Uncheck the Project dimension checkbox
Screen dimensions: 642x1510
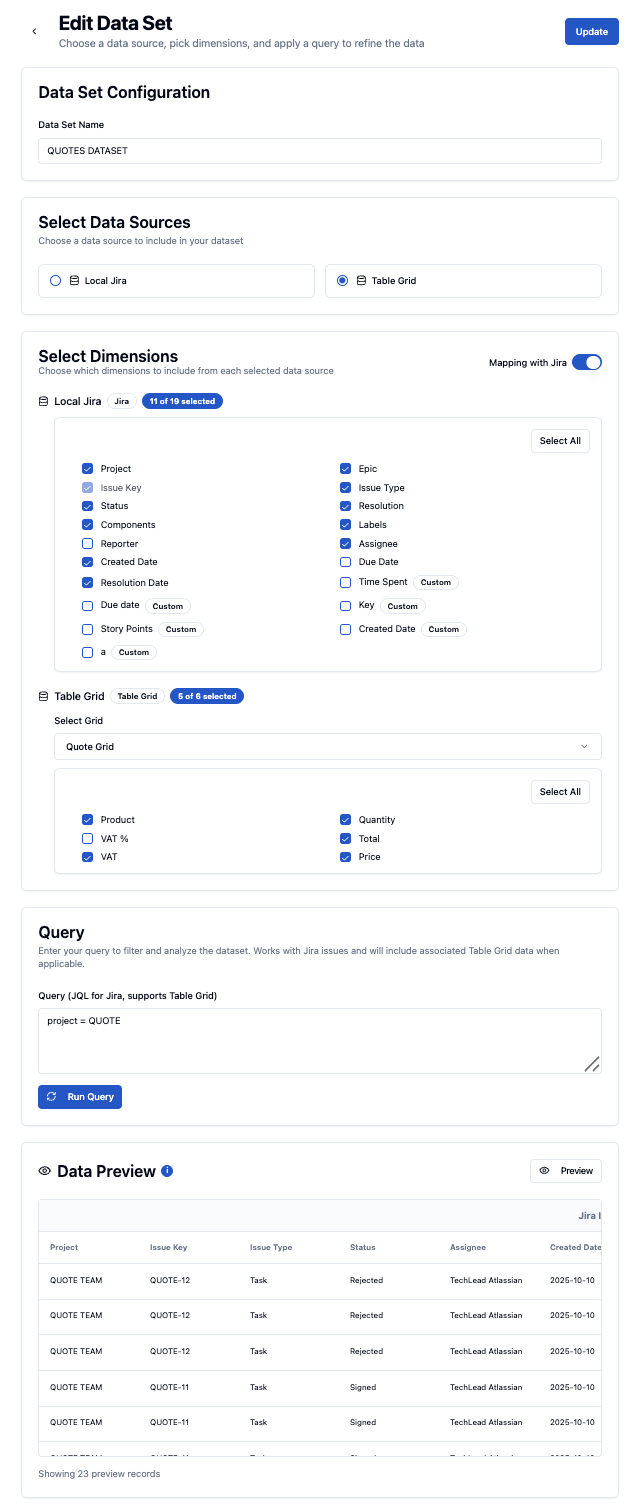[x=88, y=469]
